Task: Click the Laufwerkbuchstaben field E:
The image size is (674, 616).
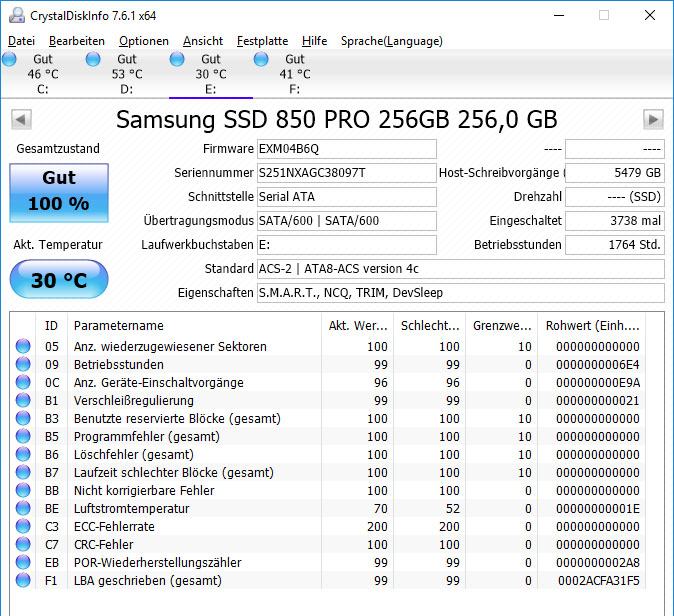Action: tap(346, 245)
